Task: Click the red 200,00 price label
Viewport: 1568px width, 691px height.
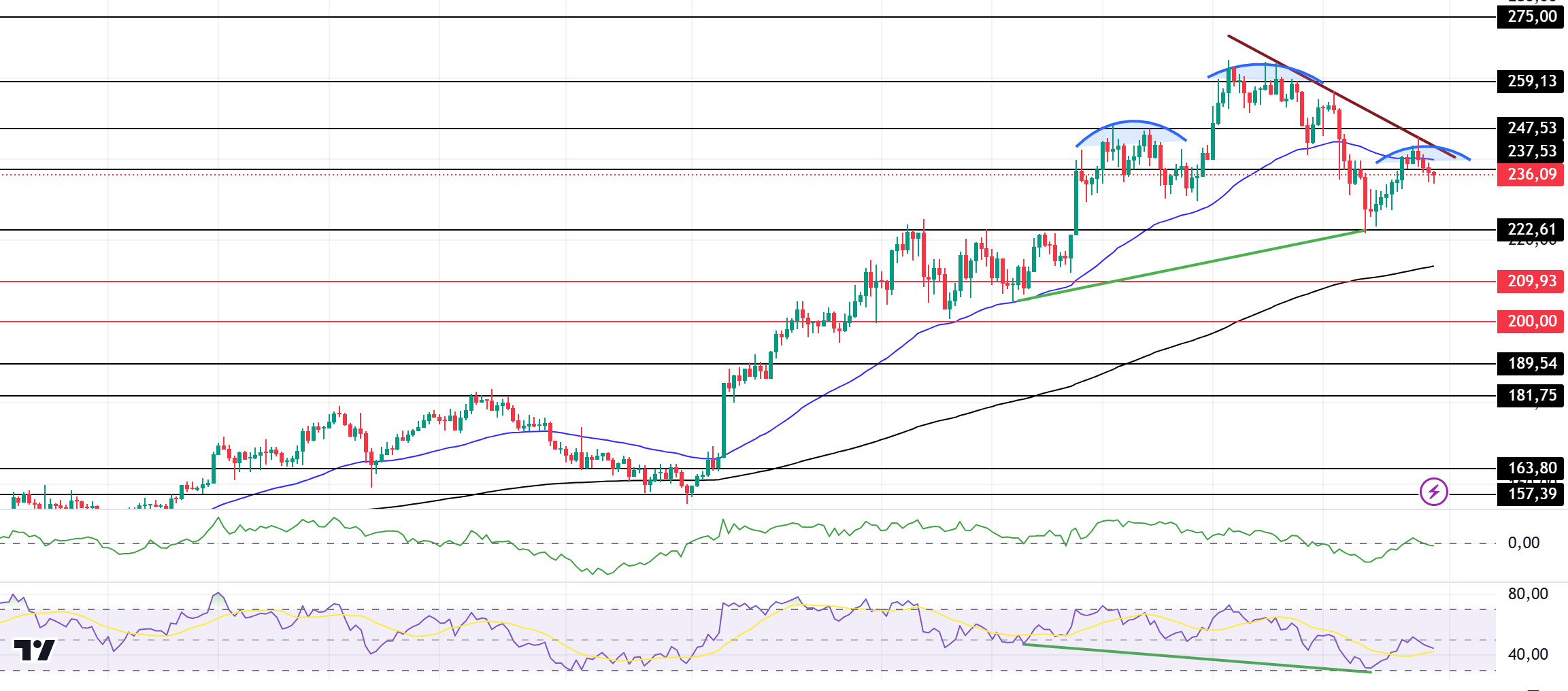Action: [x=1531, y=322]
